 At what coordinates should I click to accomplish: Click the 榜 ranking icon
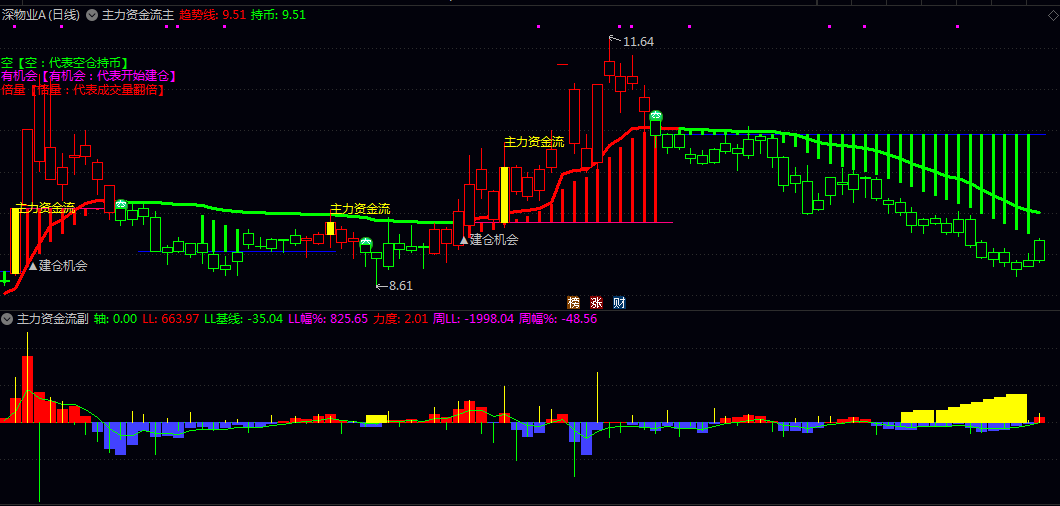tap(574, 302)
